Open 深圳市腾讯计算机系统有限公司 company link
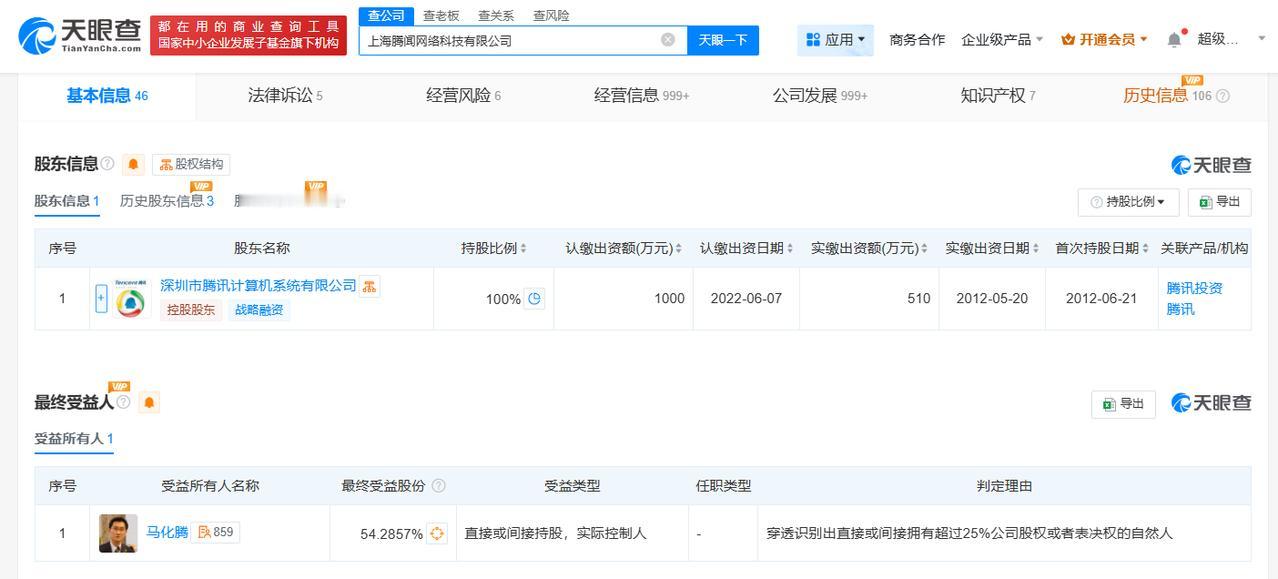The height and width of the screenshot is (579, 1278). click(x=258, y=286)
